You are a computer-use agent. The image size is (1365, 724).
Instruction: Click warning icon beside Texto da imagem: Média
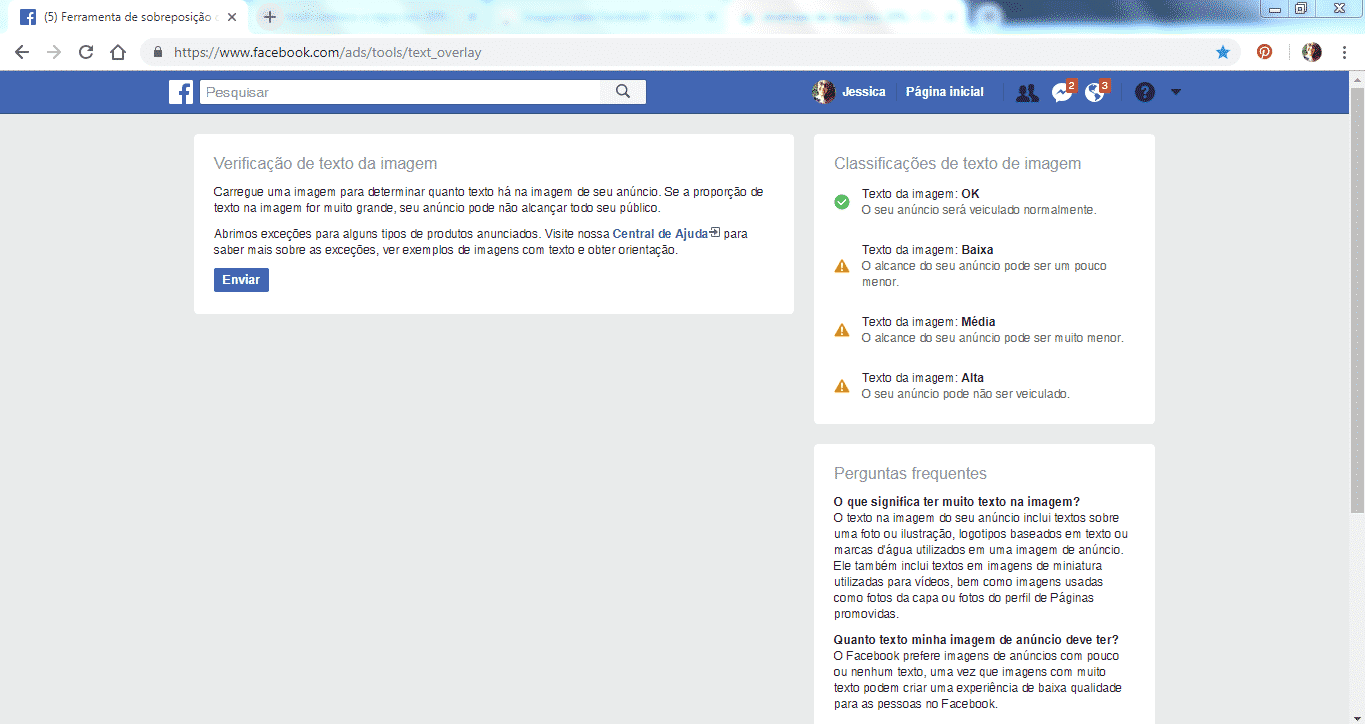point(842,330)
